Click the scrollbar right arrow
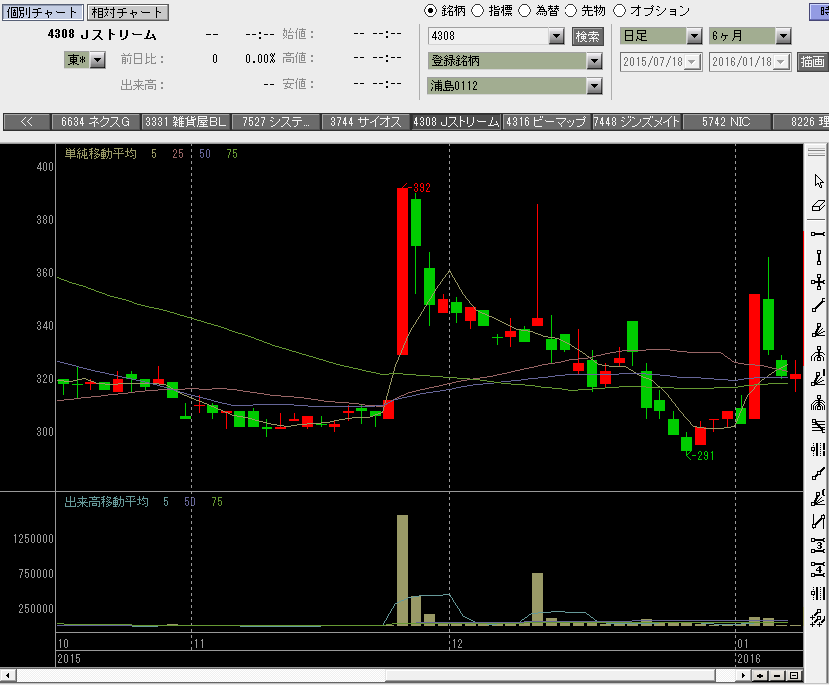The height and width of the screenshot is (685, 829). point(744,675)
